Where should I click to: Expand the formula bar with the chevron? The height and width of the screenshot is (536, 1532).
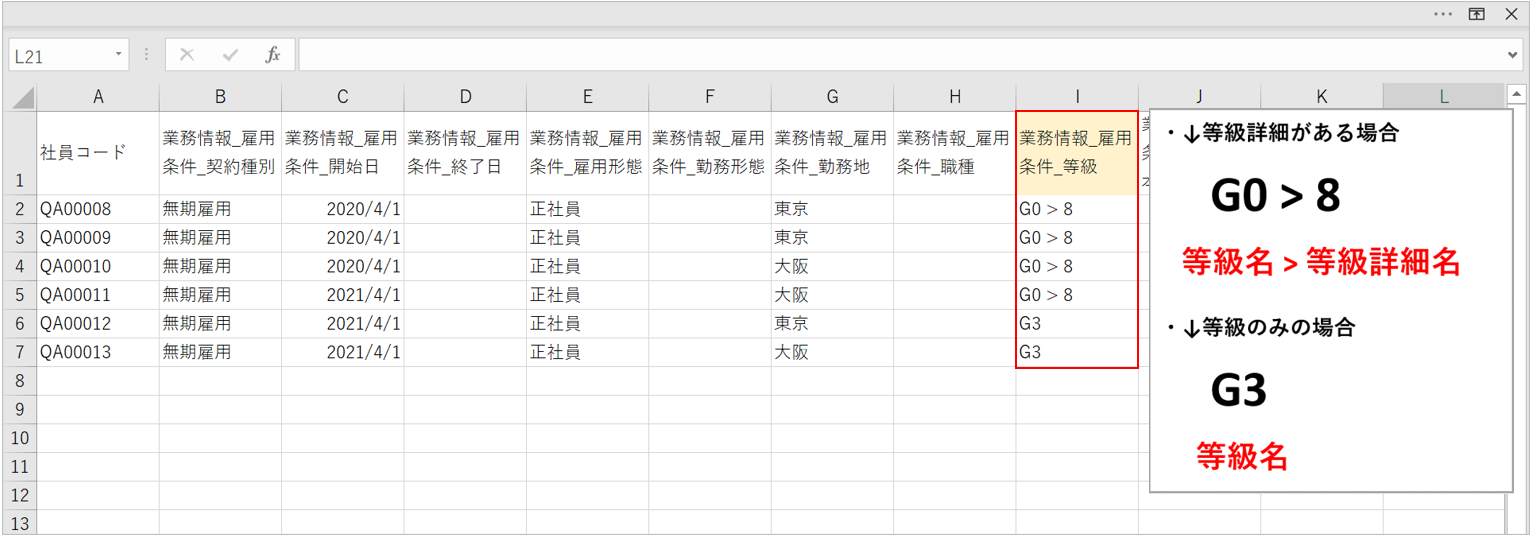tap(1513, 55)
